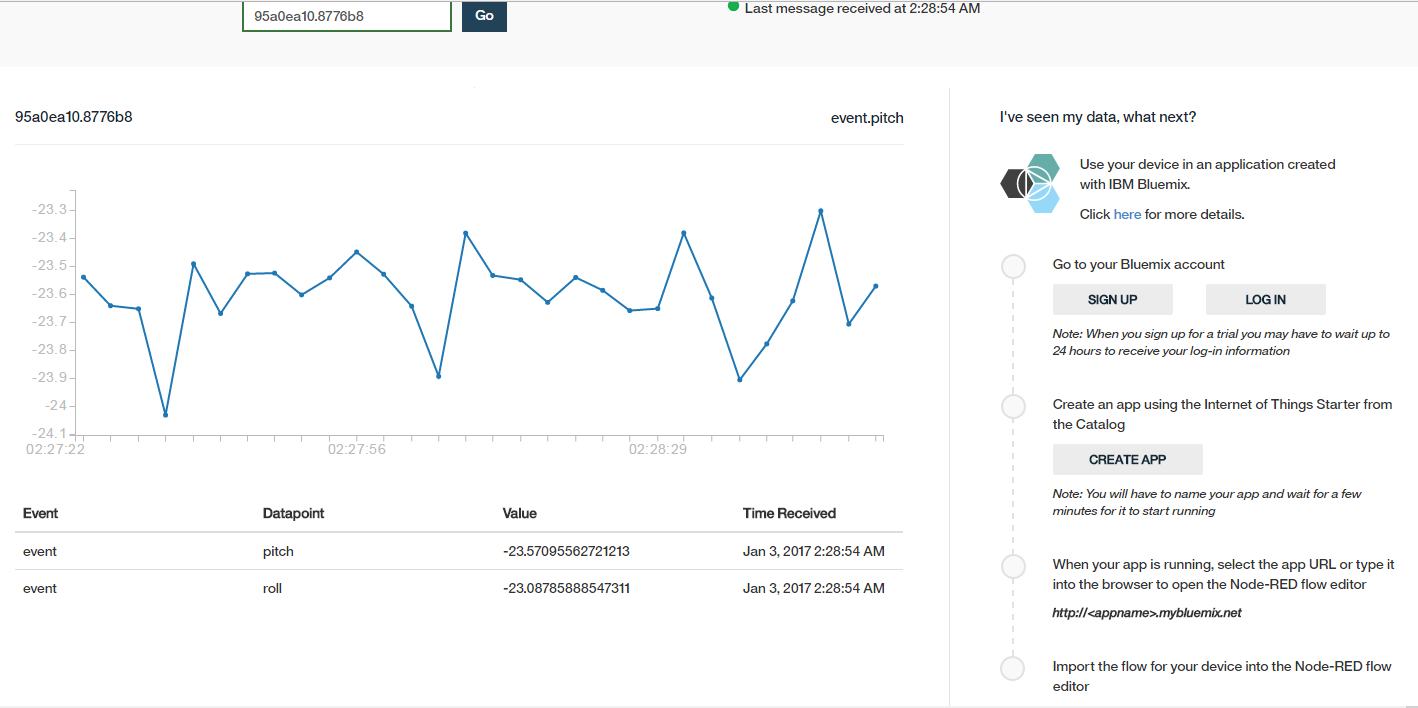The height and width of the screenshot is (708, 1418).
Task: Click the IBM Bluemix hexagon logo
Action: (1030, 183)
